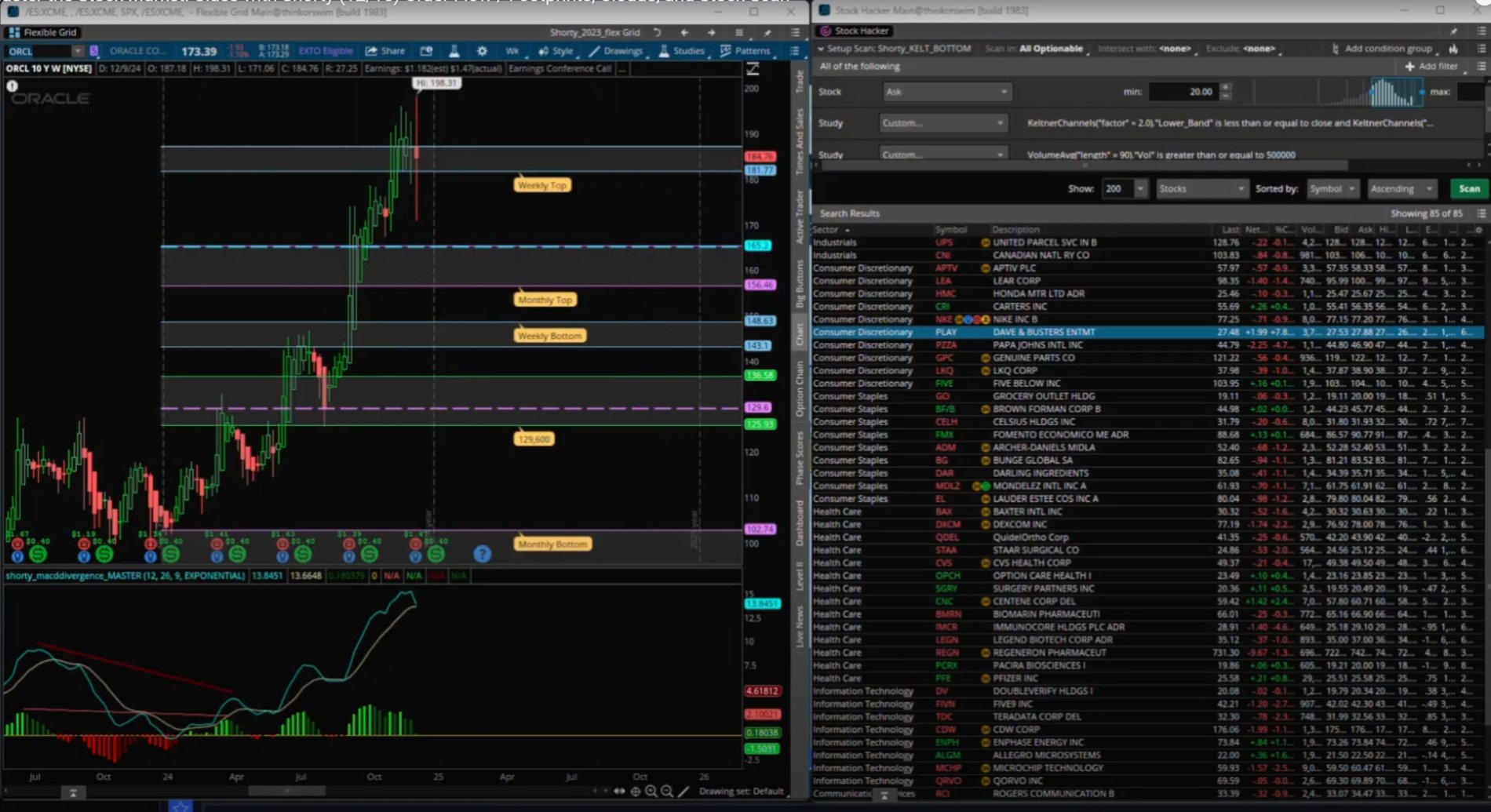Click the Weekly Top label on chart

click(542, 185)
